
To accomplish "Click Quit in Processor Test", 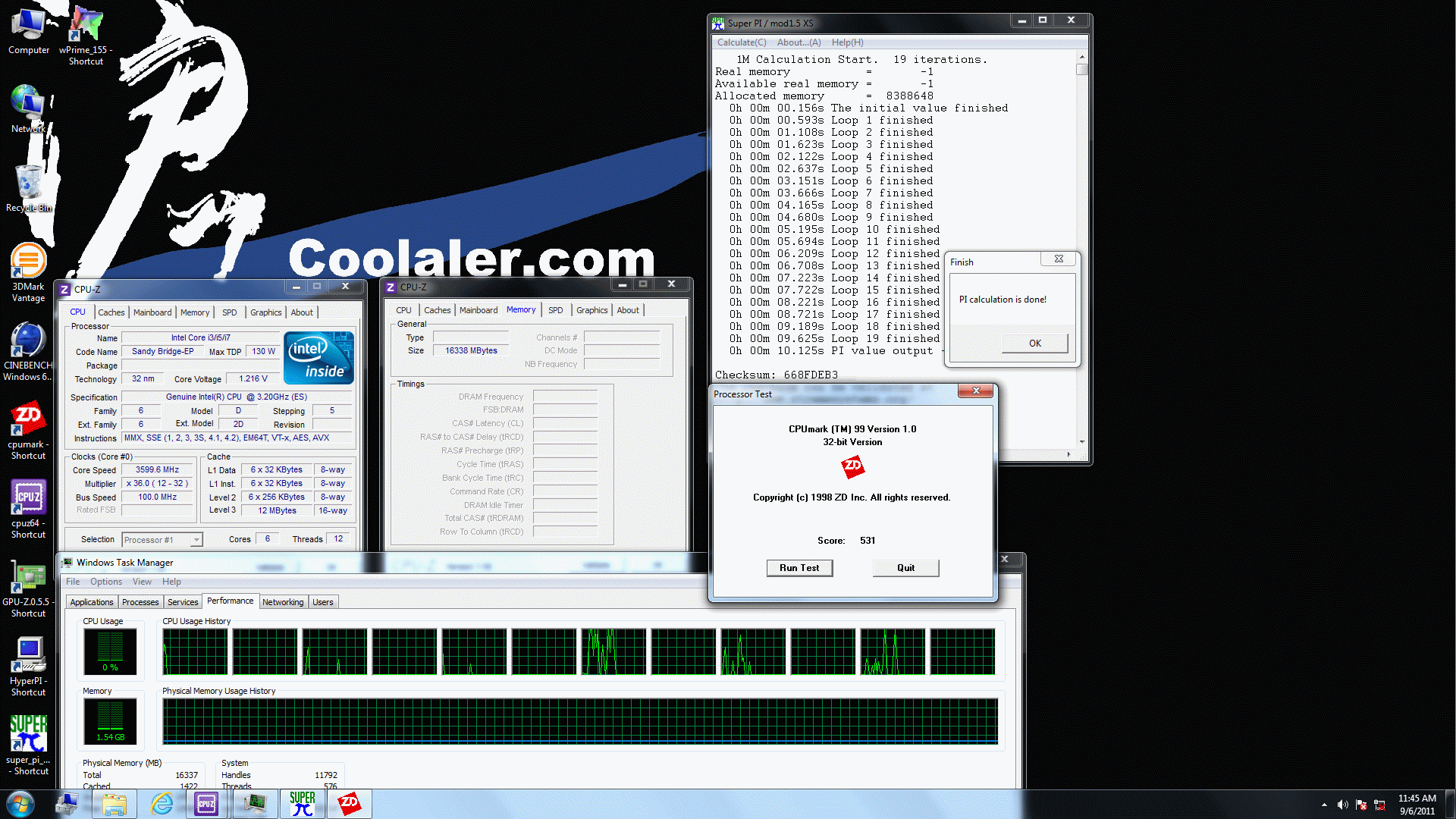I will tap(905, 568).
